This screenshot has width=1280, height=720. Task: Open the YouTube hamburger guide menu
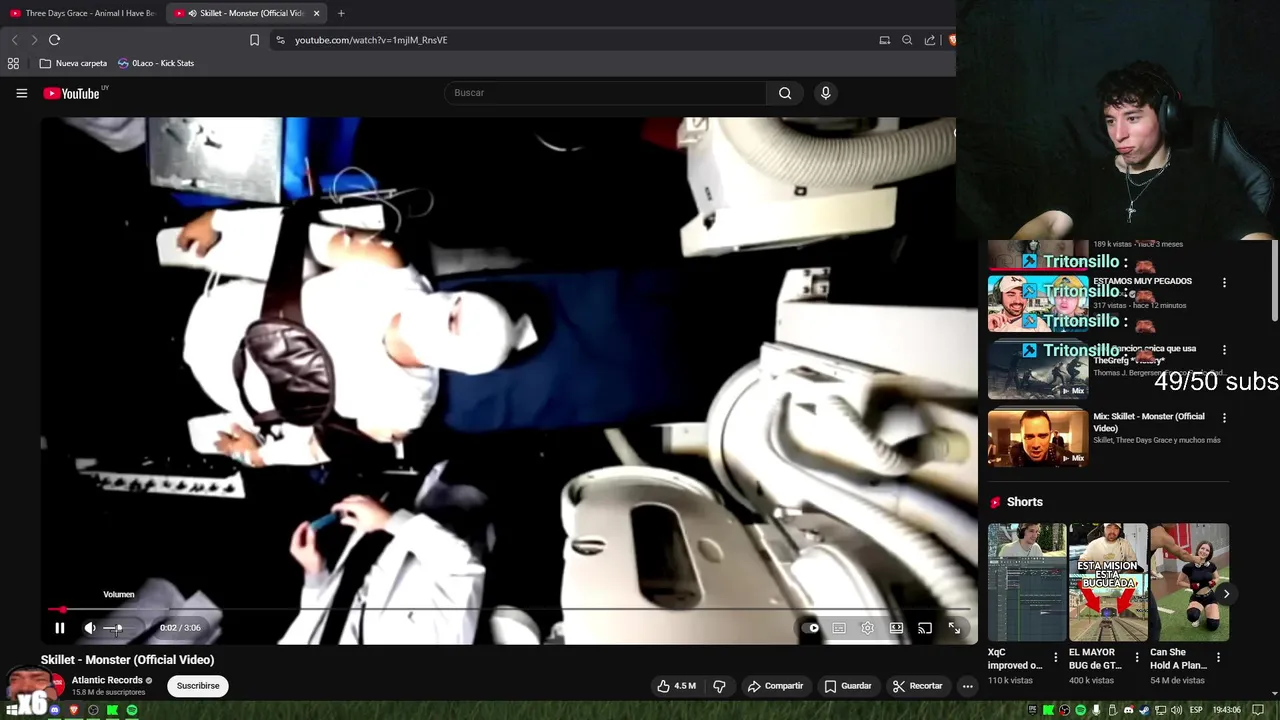tap(21, 93)
